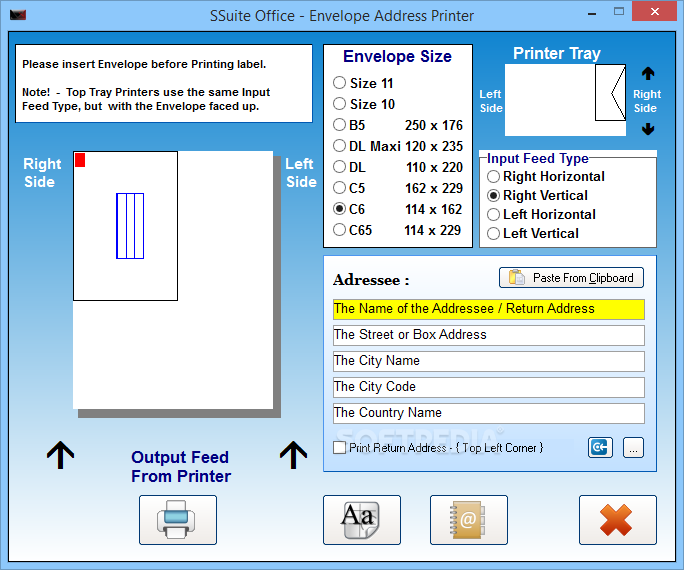The height and width of the screenshot is (570, 684).
Task: Set feed type to Left Horizontal
Action: pos(541,214)
